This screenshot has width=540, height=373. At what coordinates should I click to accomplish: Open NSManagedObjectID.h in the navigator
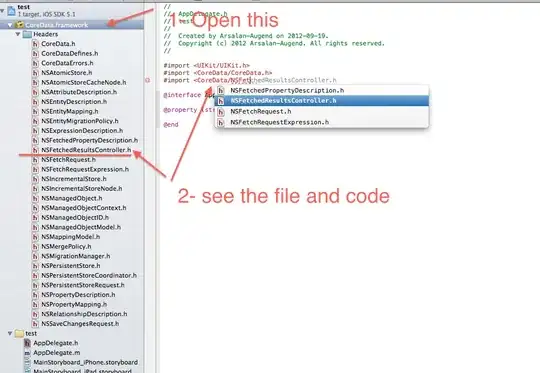point(75,217)
